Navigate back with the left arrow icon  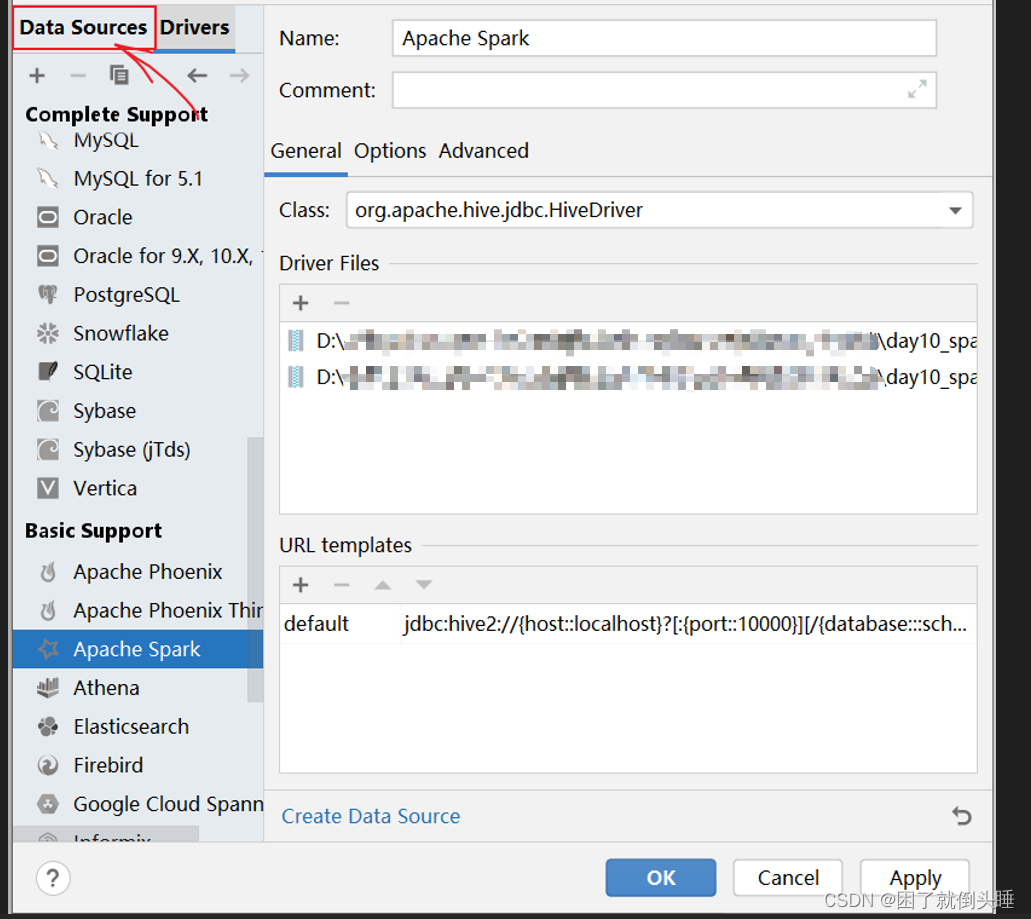tap(197, 75)
